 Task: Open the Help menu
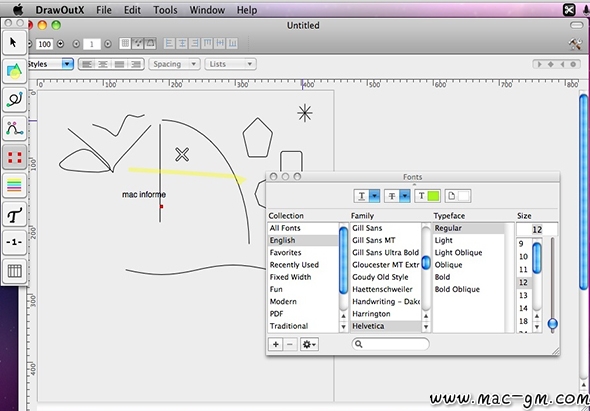pyautogui.click(x=247, y=10)
